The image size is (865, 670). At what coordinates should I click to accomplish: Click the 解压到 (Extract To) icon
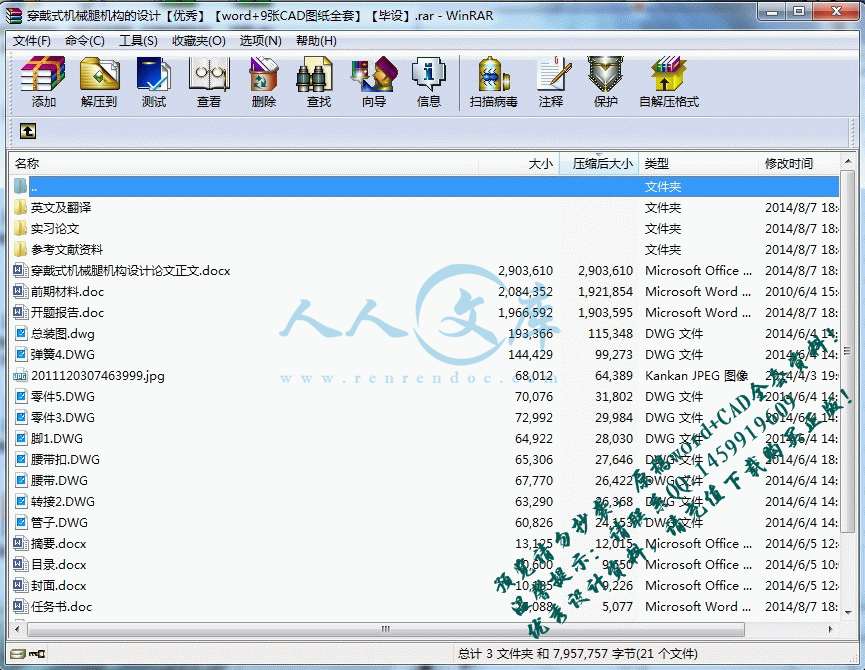pyautogui.click(x=99, y=82)
